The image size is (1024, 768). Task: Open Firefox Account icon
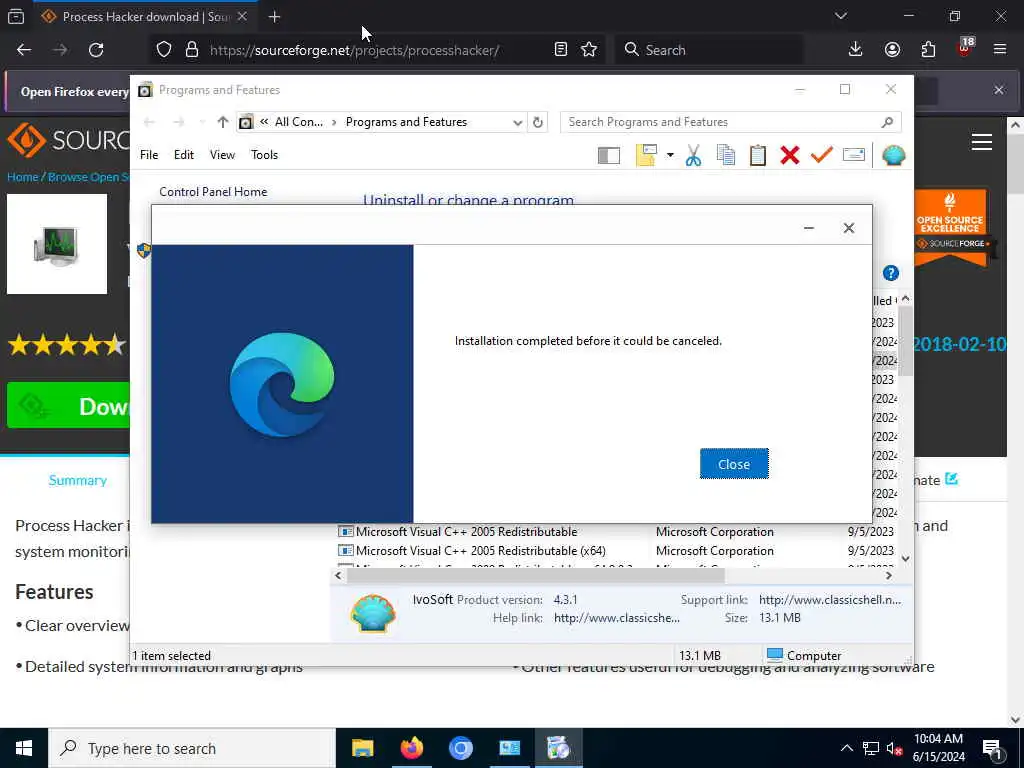click(x=892, y=50)
